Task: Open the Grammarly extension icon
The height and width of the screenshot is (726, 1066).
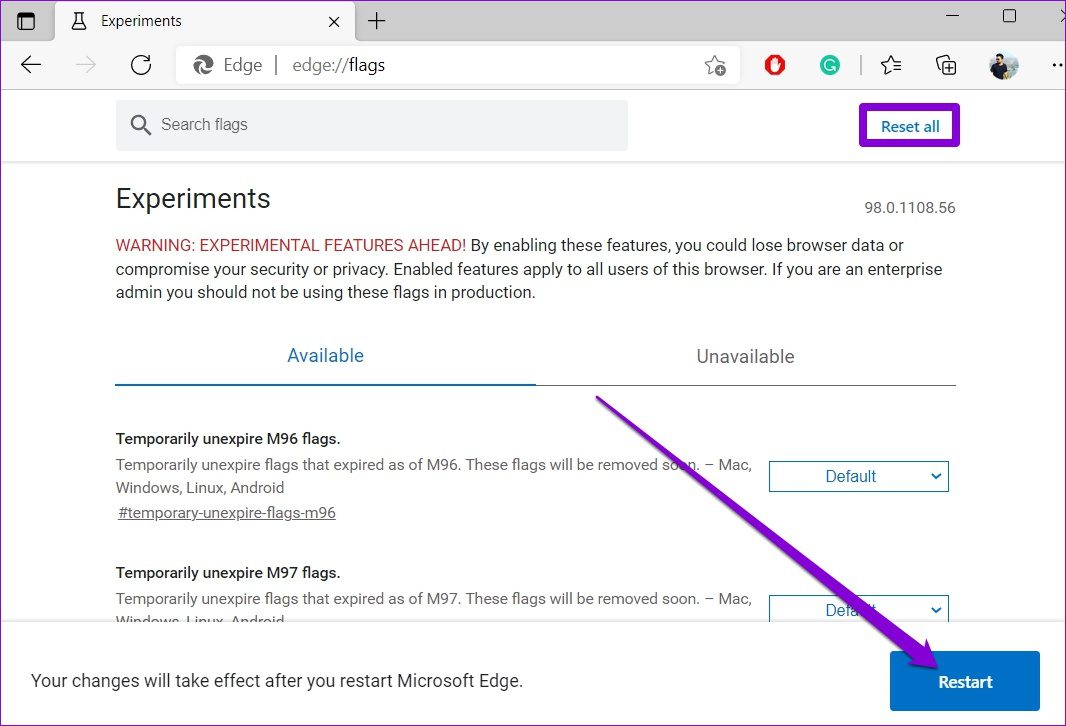Action: 830,66
